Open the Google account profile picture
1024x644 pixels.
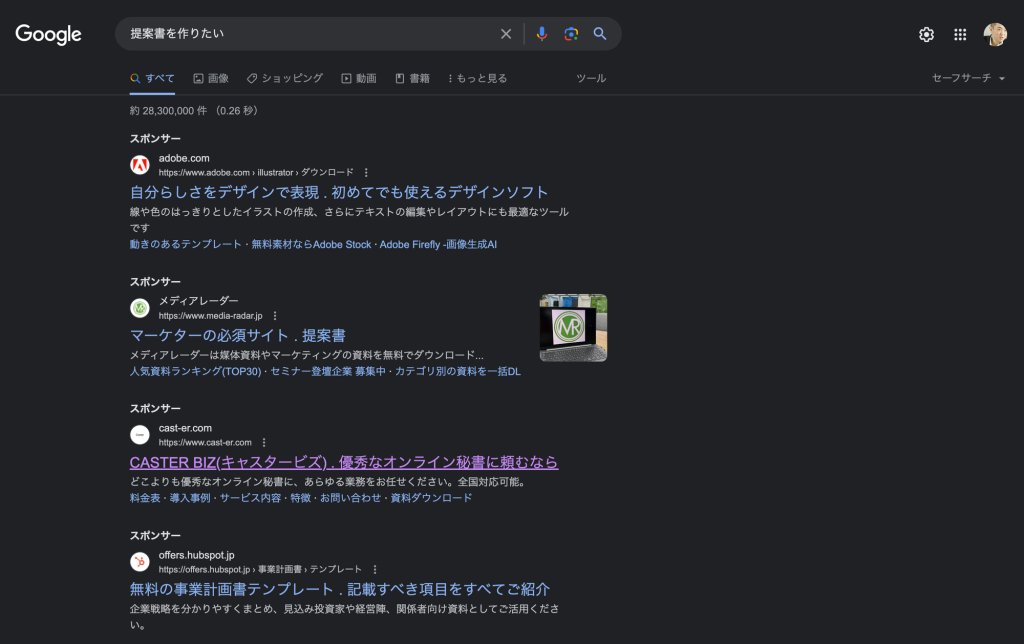pyautogui.click(x=995, y=35)
